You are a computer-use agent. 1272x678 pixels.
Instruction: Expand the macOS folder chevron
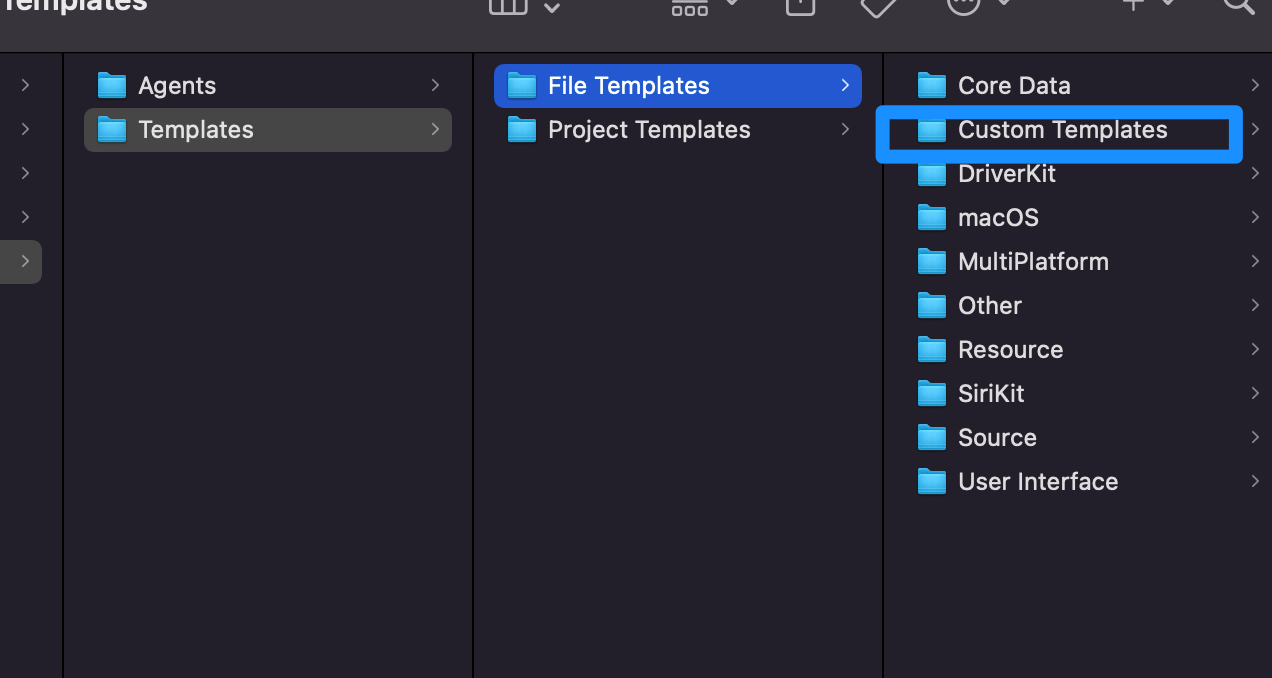(x=1255, y=218)
